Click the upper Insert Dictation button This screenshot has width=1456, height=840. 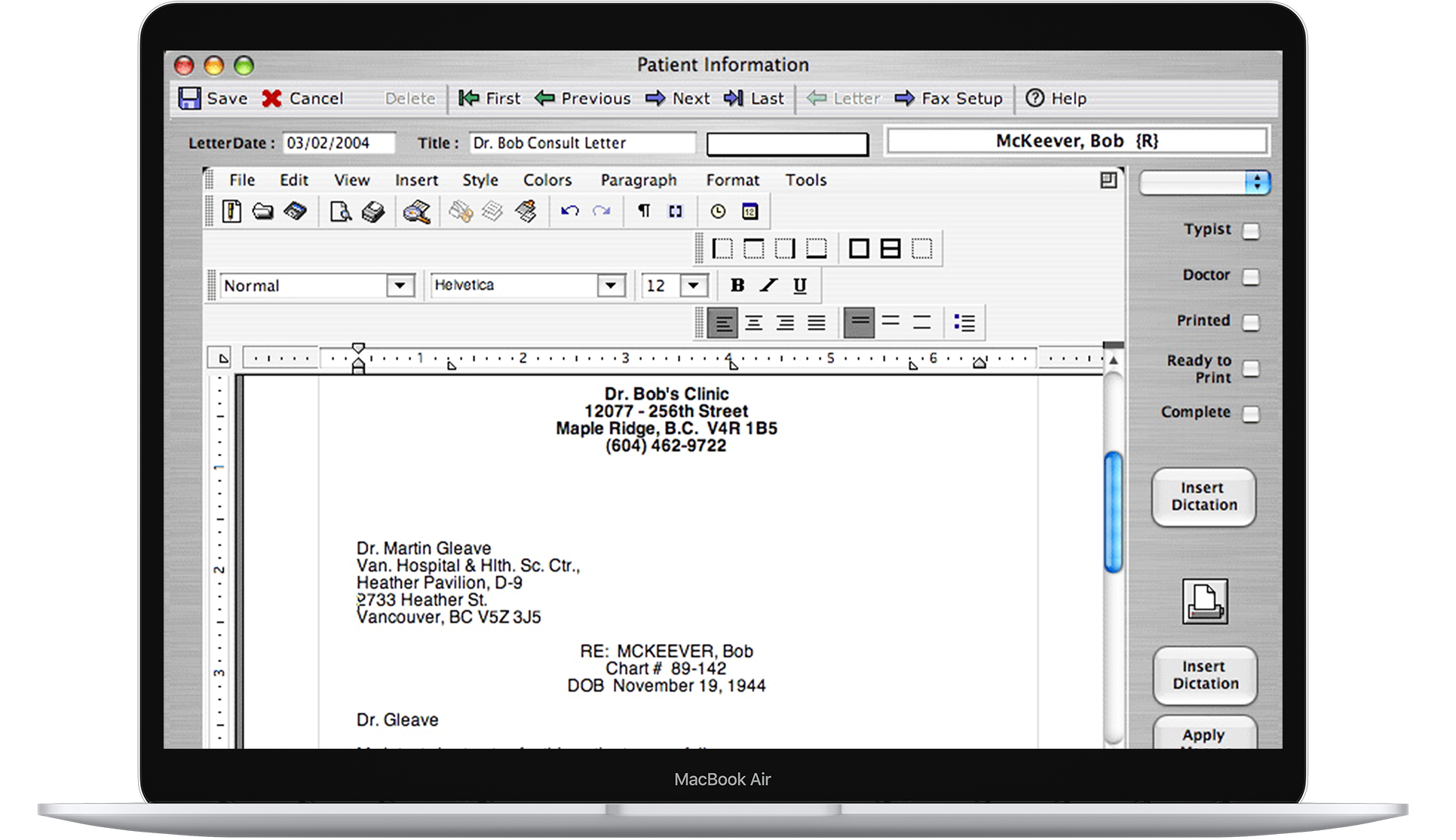(x=1204, y=497)
